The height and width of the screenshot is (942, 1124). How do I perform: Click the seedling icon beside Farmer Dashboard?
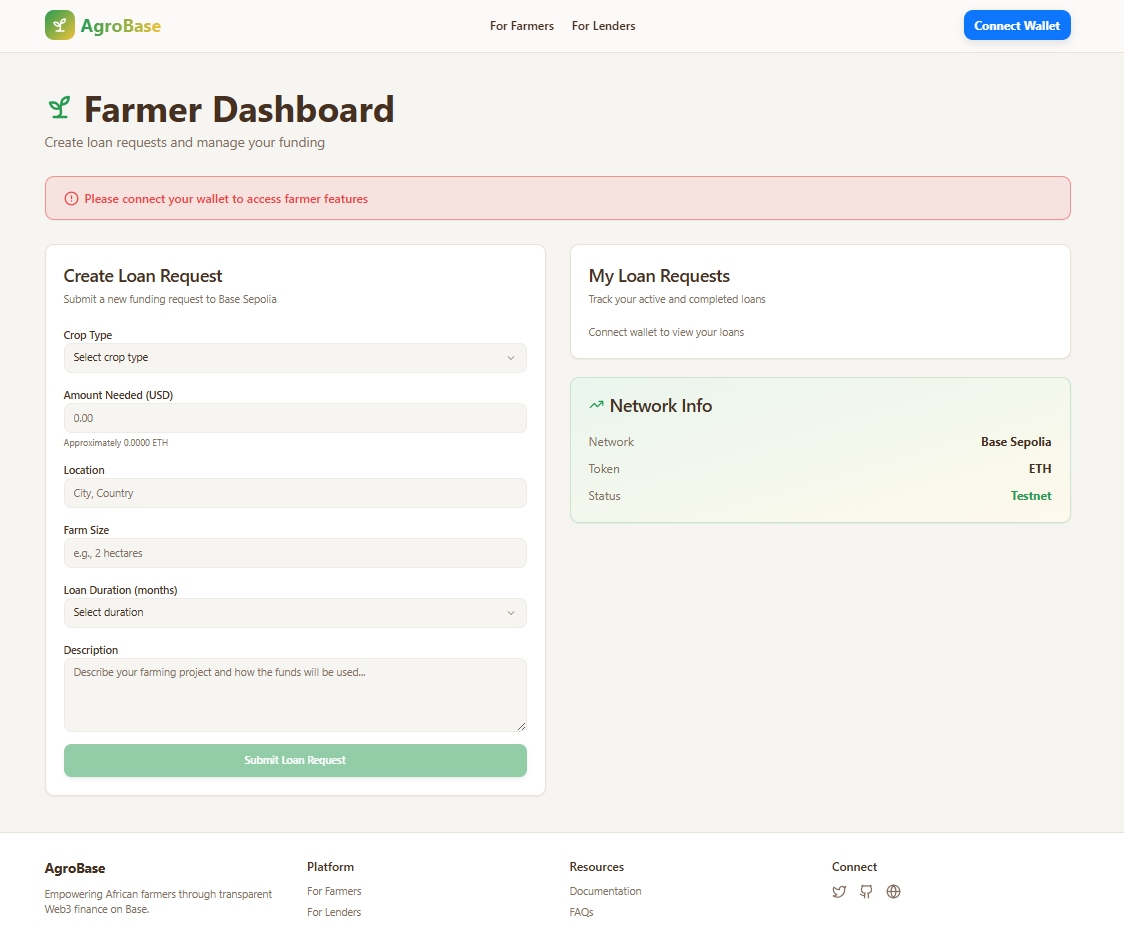coord(59,109)
